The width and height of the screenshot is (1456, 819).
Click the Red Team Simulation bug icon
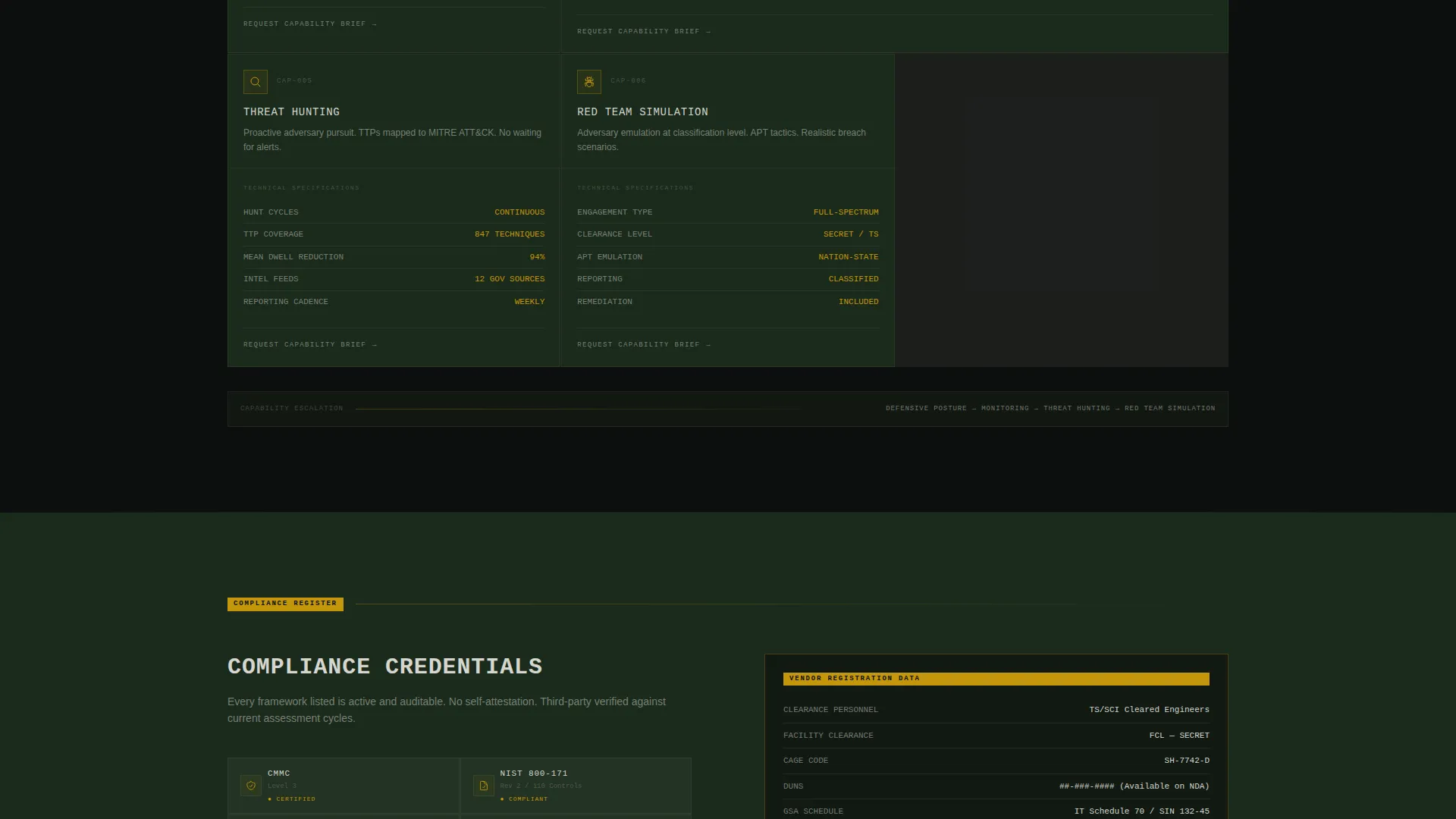pos(589,82)
